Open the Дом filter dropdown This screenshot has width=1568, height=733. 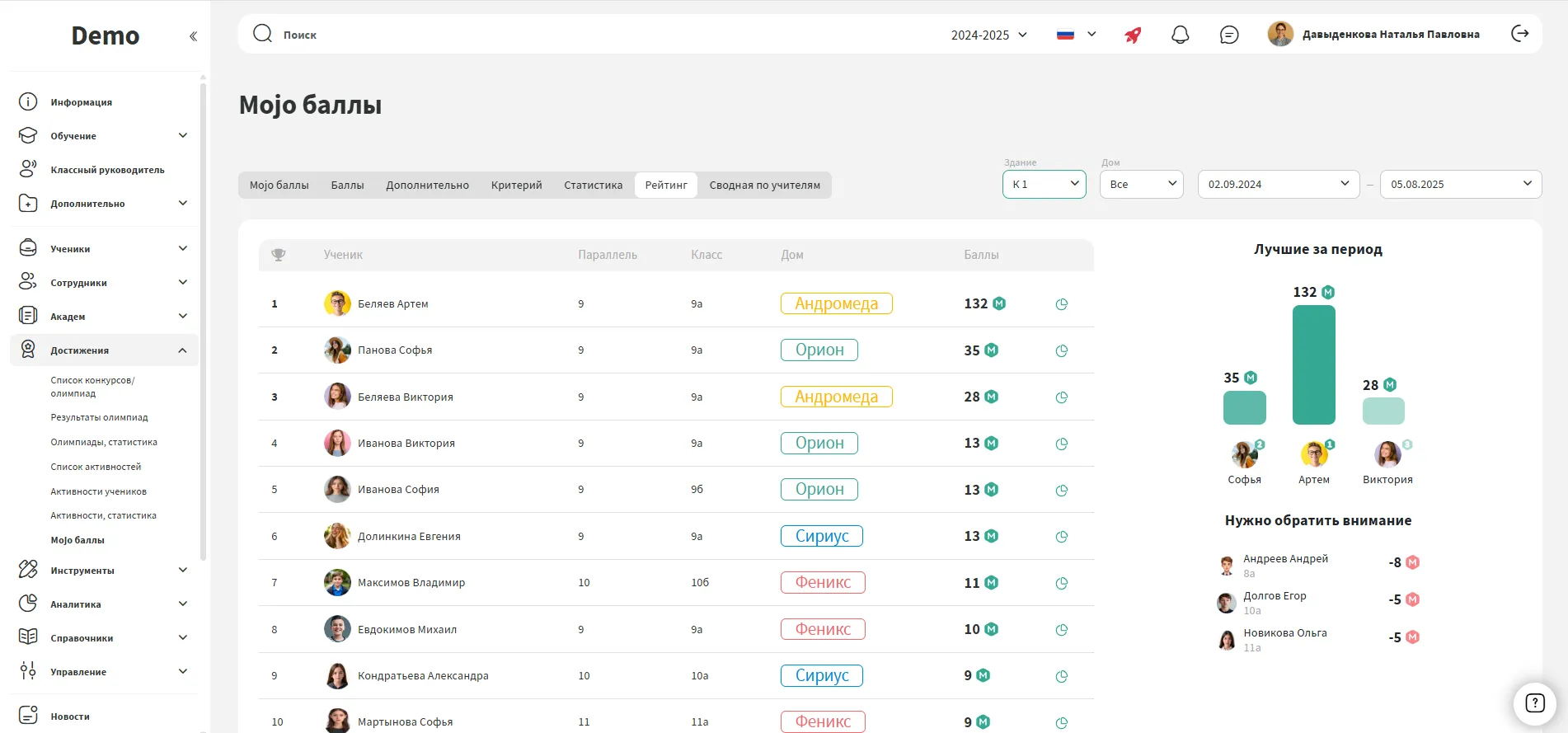pyautogui.click(x=1141, y=184)
